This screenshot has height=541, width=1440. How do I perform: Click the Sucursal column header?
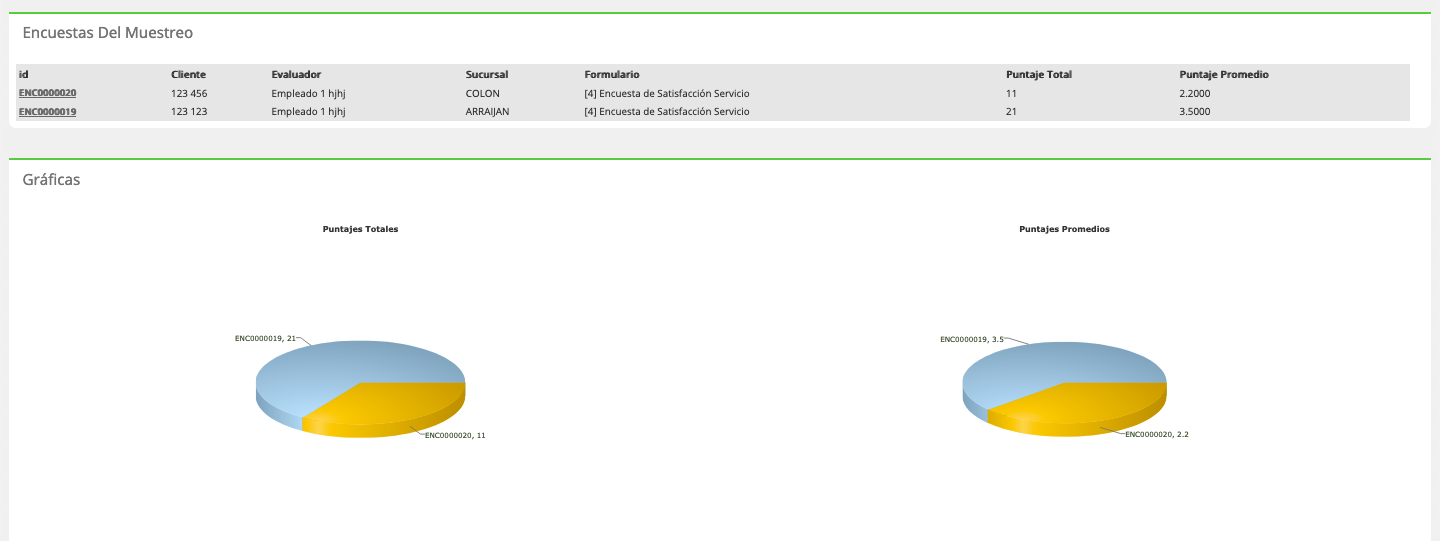tap(487, 74)
